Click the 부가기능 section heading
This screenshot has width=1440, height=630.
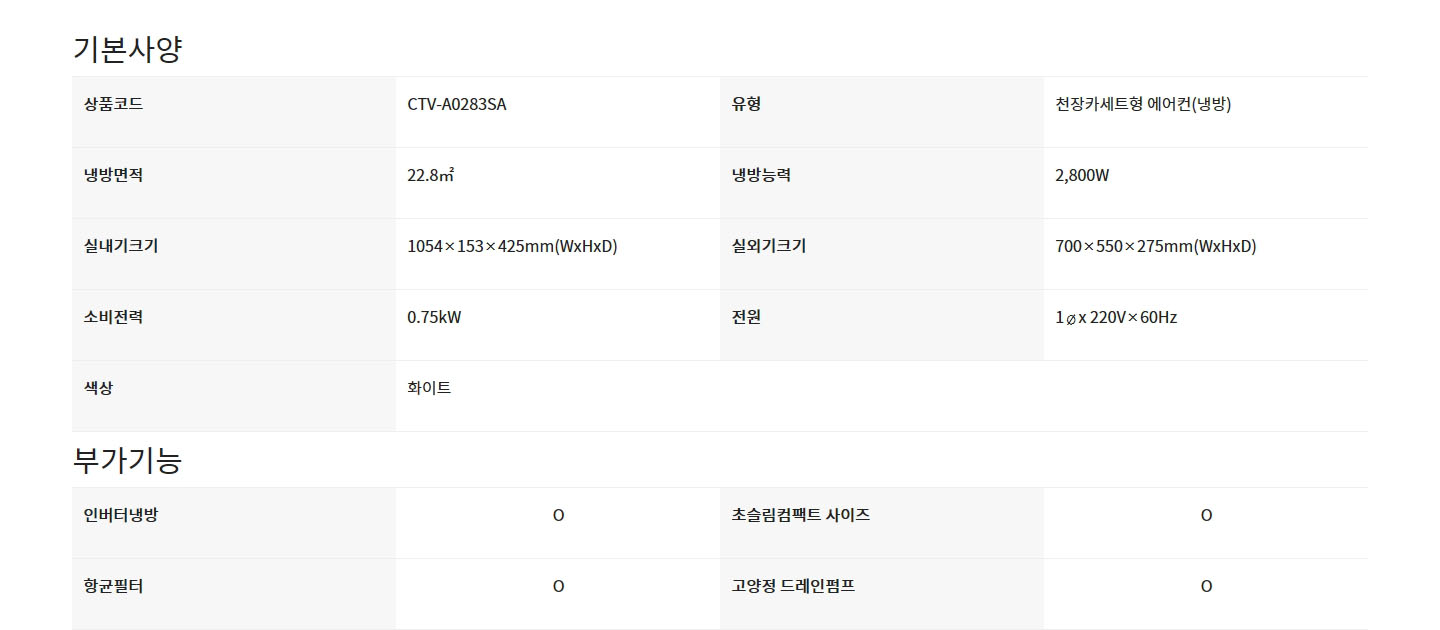point(127,460)
